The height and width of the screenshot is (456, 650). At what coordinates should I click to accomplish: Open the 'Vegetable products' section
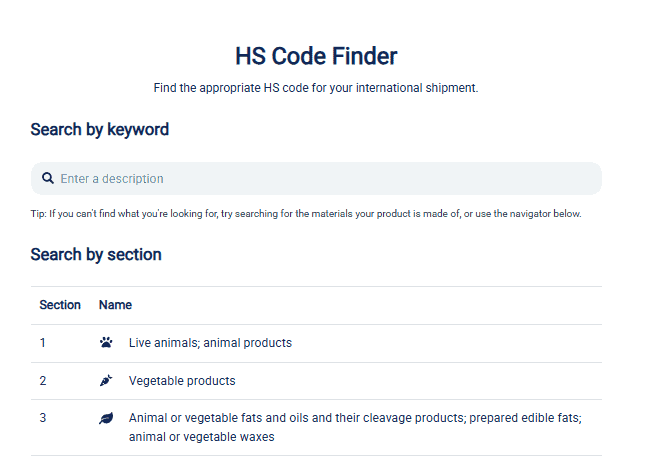point(182,381)
